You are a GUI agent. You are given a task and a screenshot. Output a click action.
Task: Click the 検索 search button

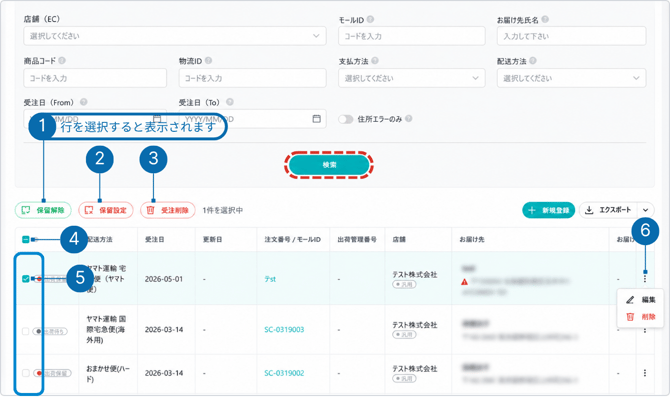click(x=329, y=165)
